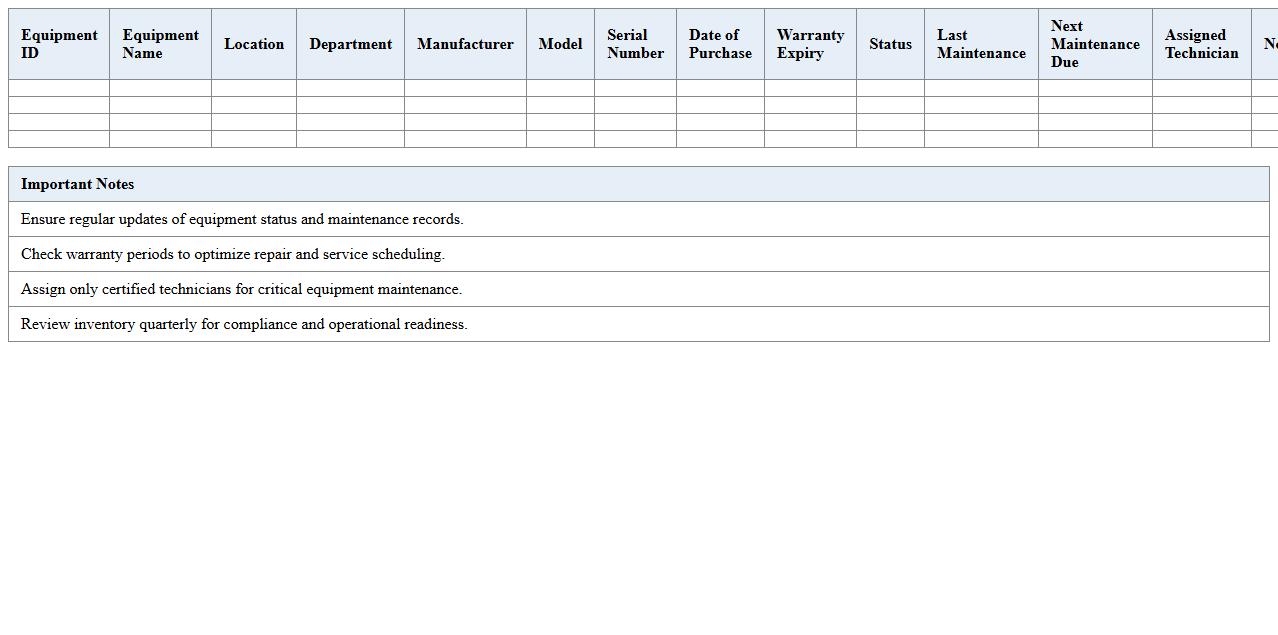Click the Last Maintenance header
This screenshot has width=1278, height=635.
(x=981, y=44)
